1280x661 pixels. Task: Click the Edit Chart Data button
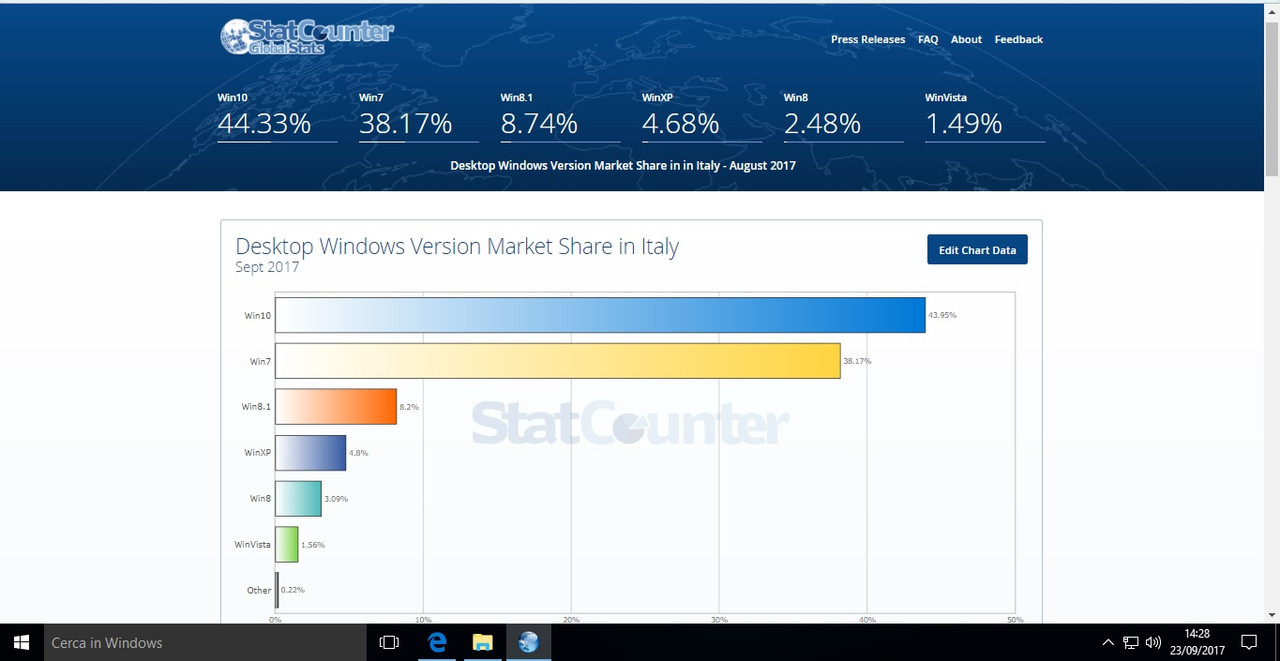(x=977, y=250)
